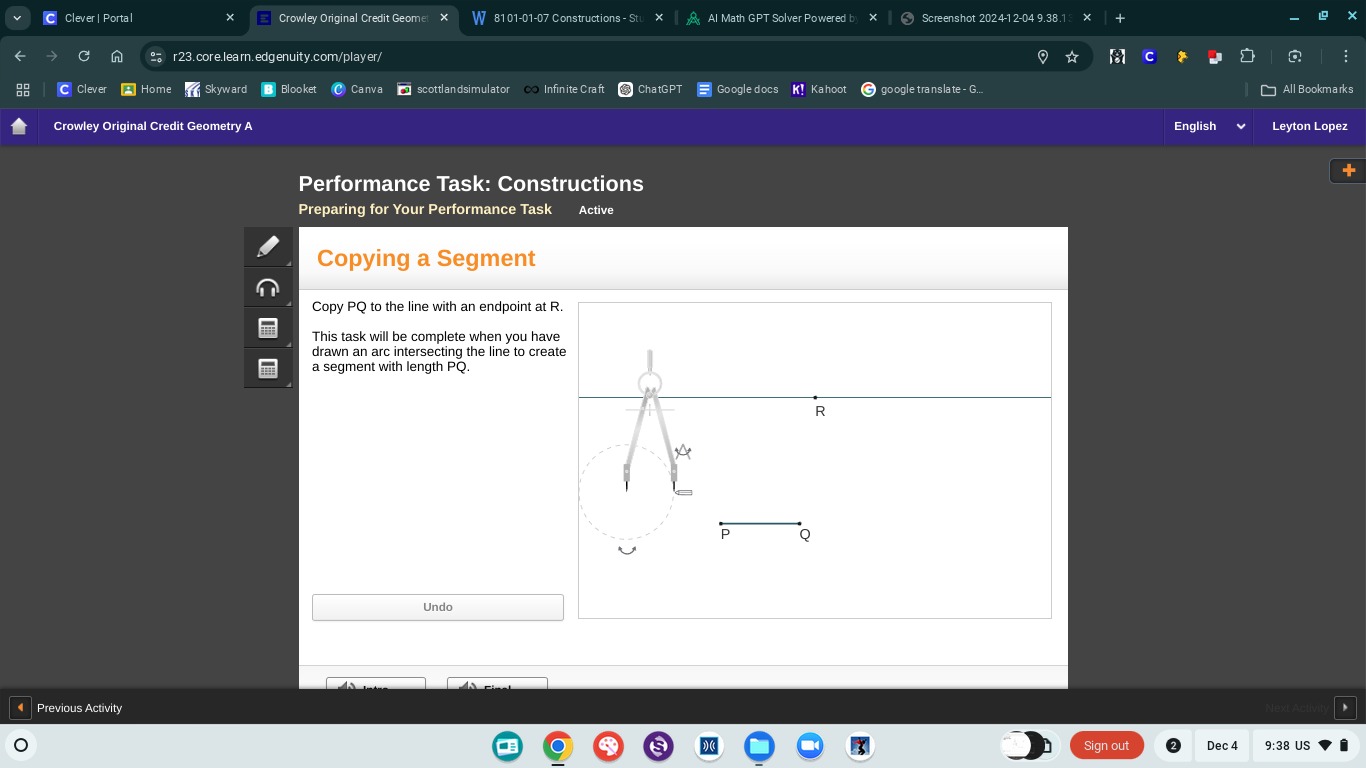The width and height of the screenshot is (1366, 768).
Task: Open the Canva bookmark
Action: (x=357, y=89)
